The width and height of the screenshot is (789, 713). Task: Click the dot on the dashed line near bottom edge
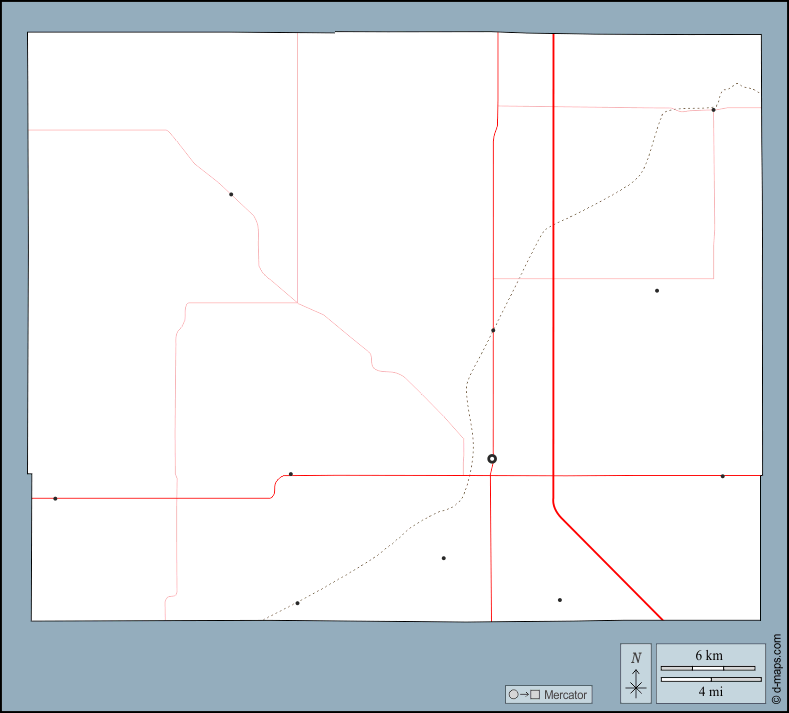[x=297, y=603]
